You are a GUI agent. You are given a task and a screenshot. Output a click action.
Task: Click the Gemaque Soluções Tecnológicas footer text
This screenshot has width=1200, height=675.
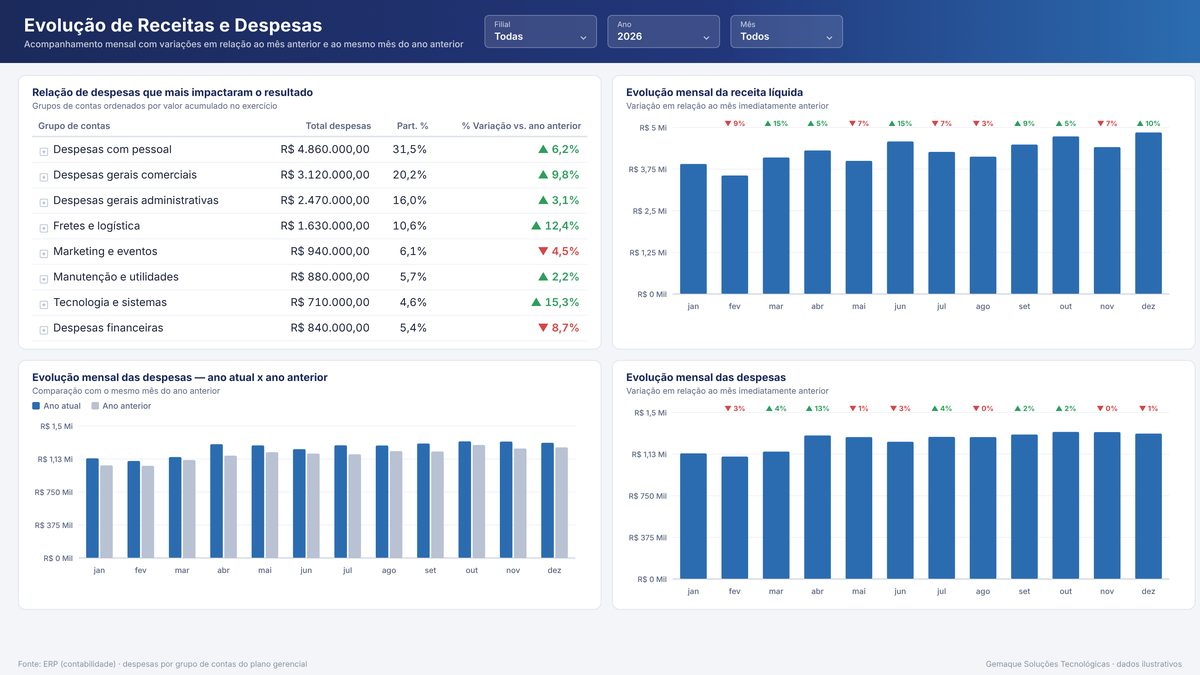[x=1083, y=664]
